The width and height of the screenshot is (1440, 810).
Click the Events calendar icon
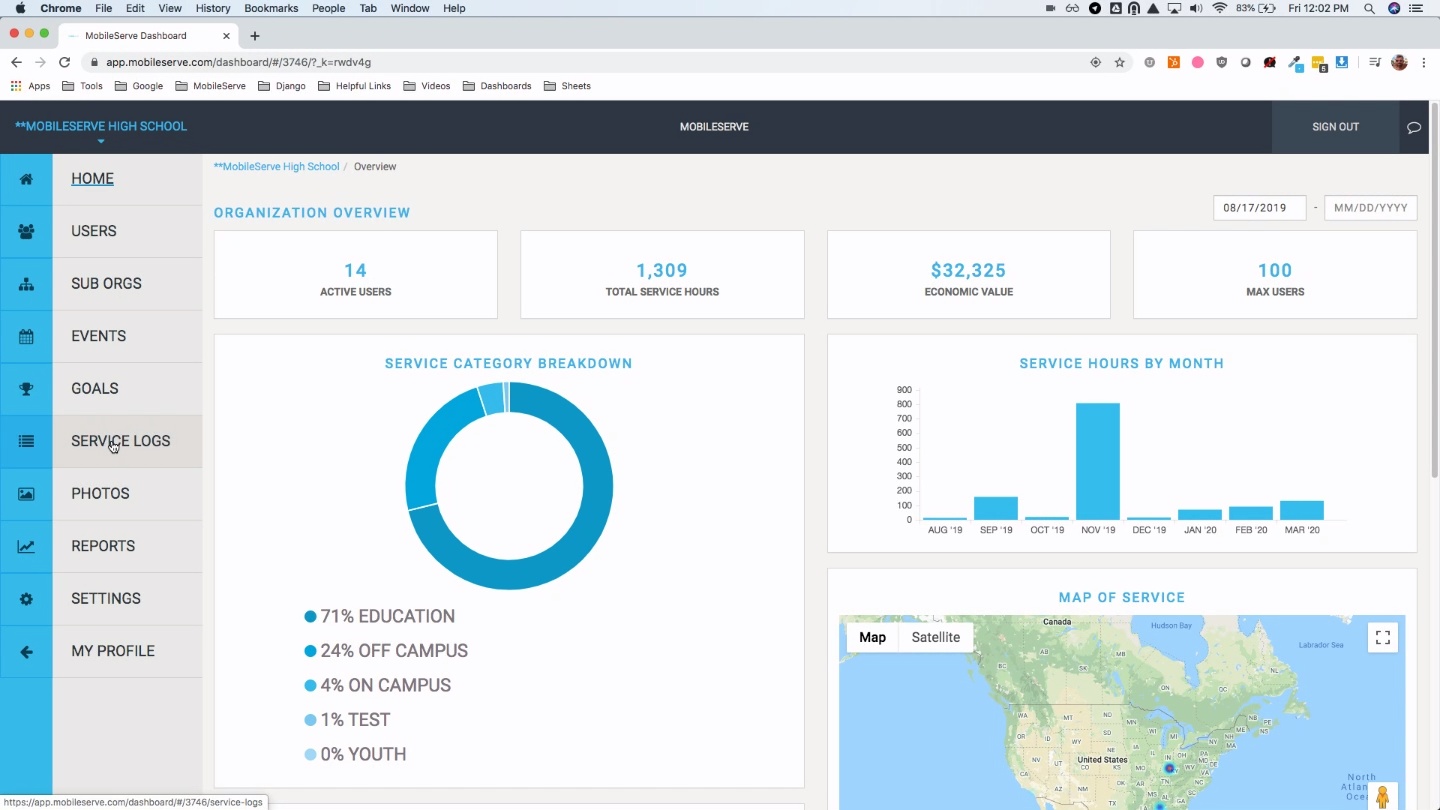pos(26,336)
